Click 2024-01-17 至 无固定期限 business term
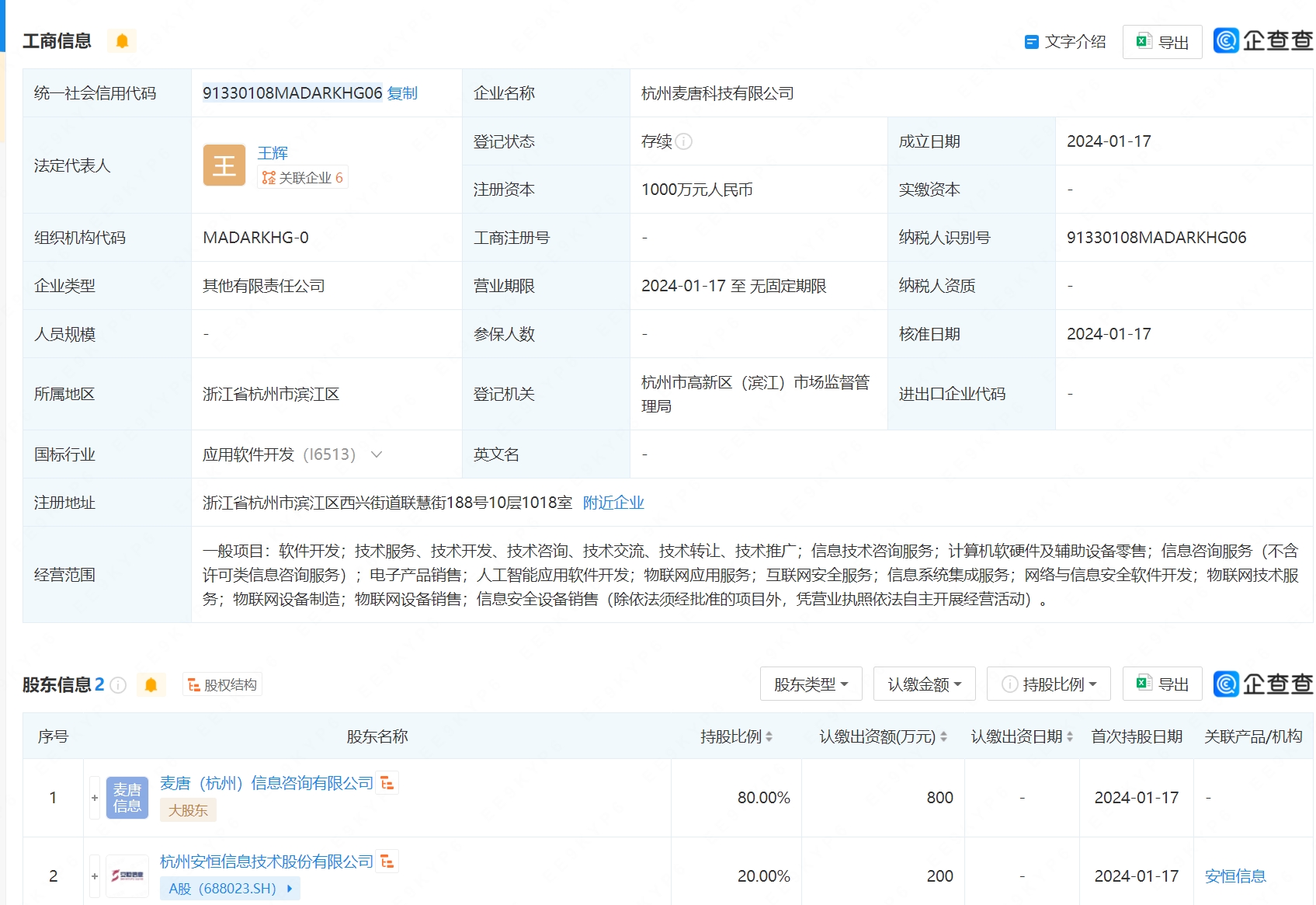1316x905 pixels. 734,286
